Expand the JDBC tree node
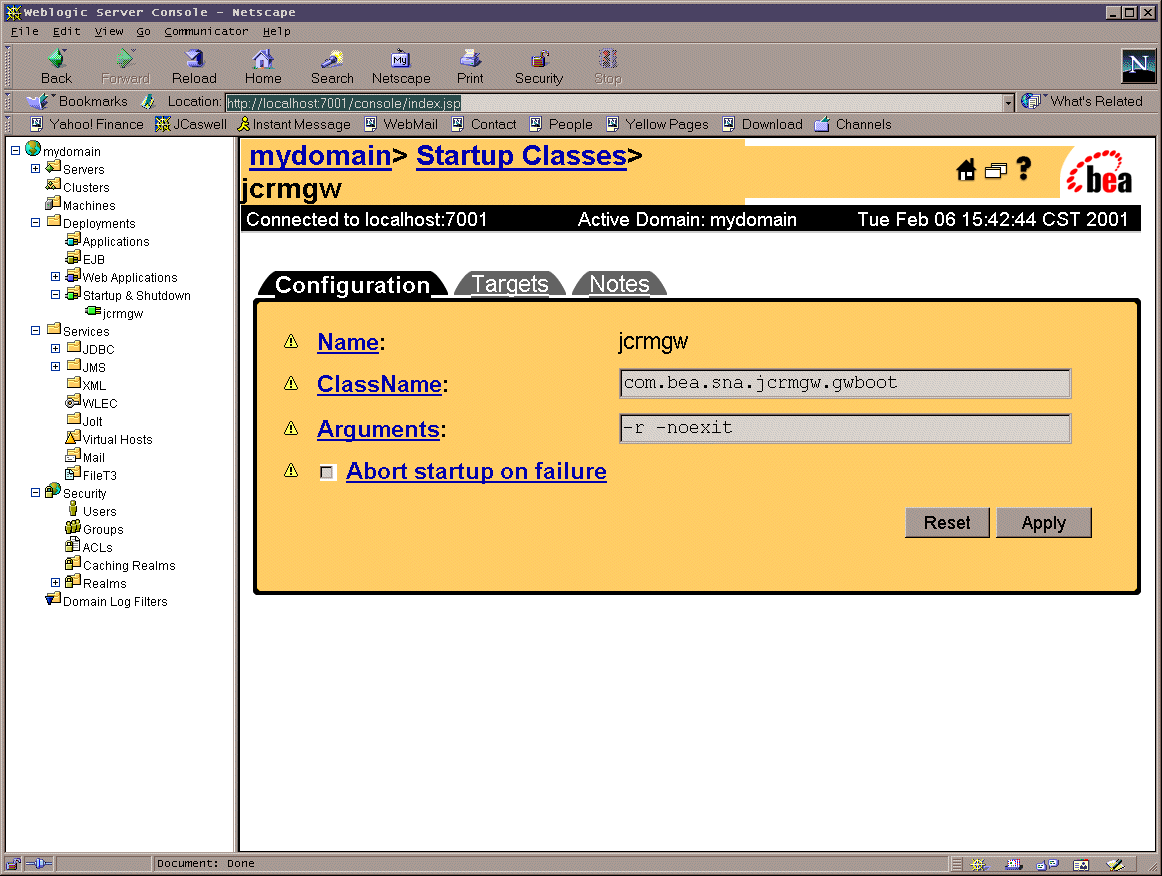 point(55,348)
